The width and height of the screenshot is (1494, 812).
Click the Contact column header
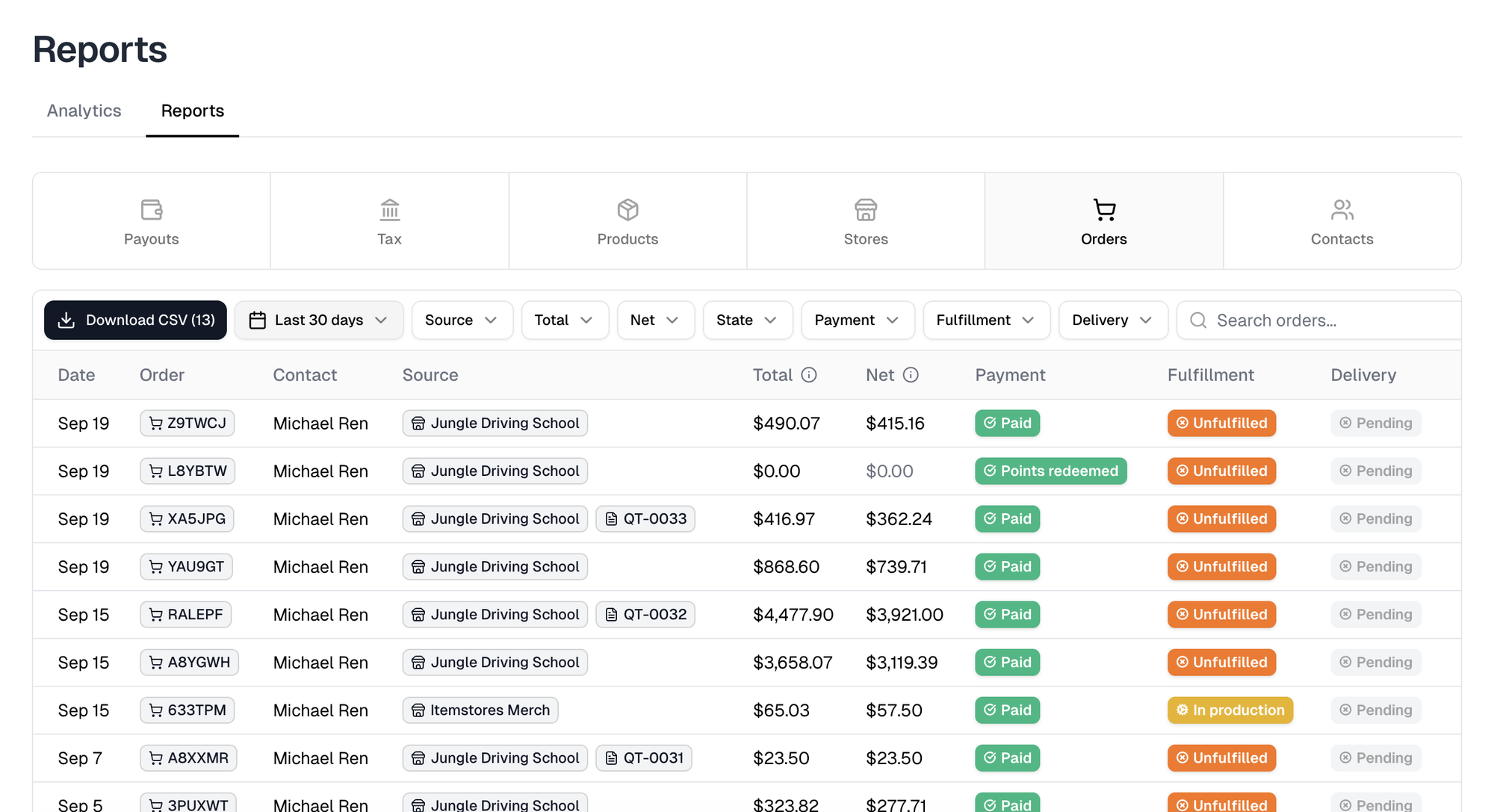click(x=305, y=375)
